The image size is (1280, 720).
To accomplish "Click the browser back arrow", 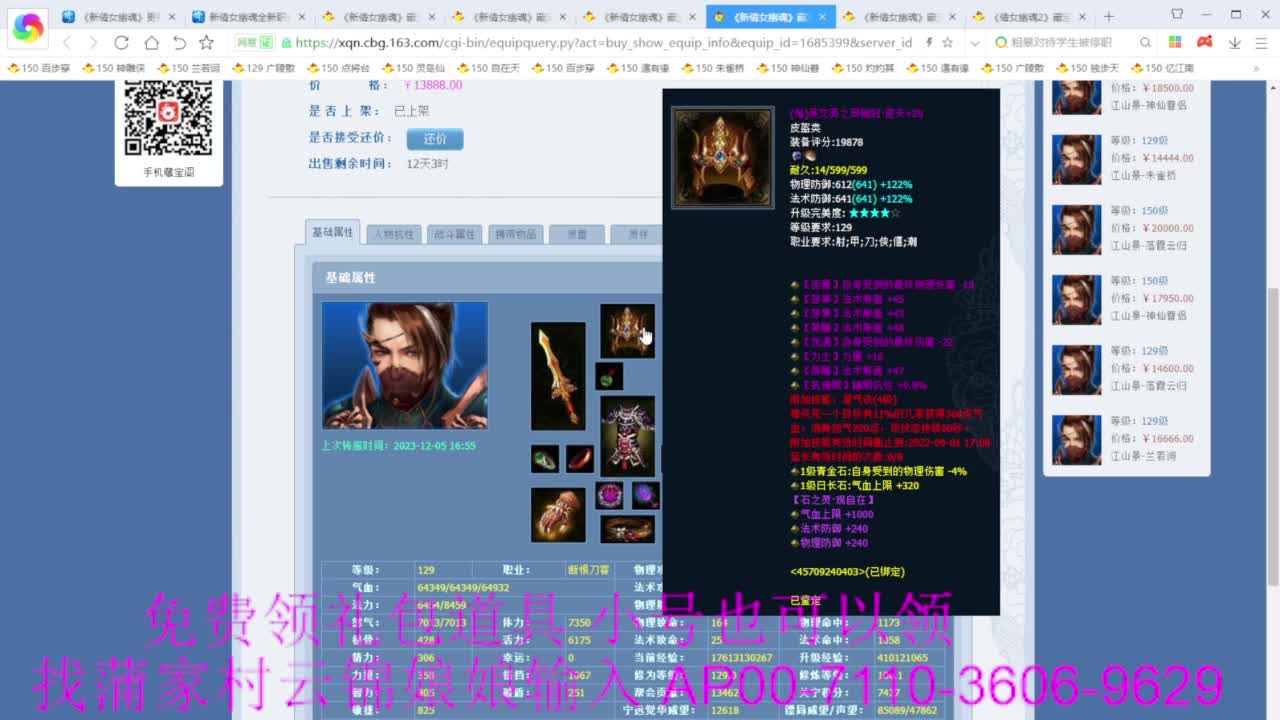I will [67, 42].
